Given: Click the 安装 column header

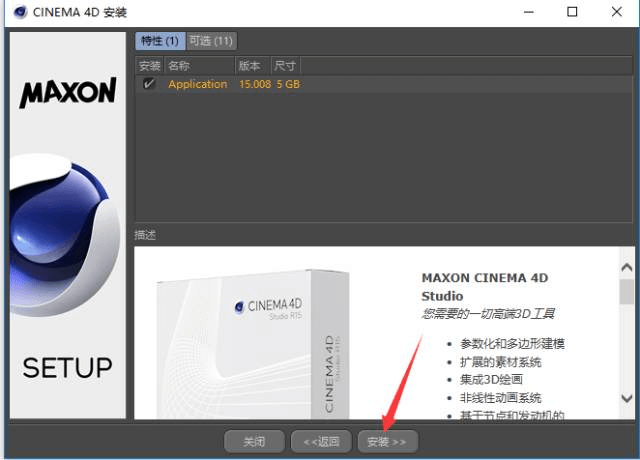Looking at the screenshot, I should [149, 65].
